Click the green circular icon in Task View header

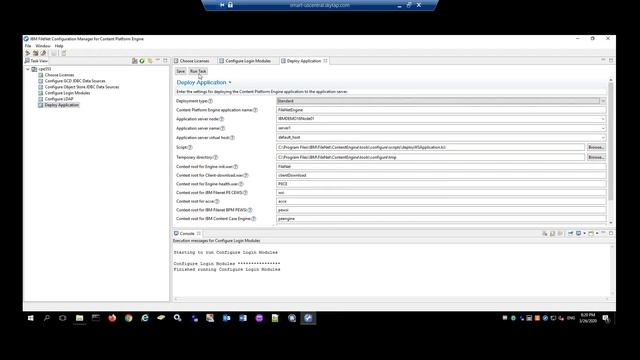pos(142,61)
